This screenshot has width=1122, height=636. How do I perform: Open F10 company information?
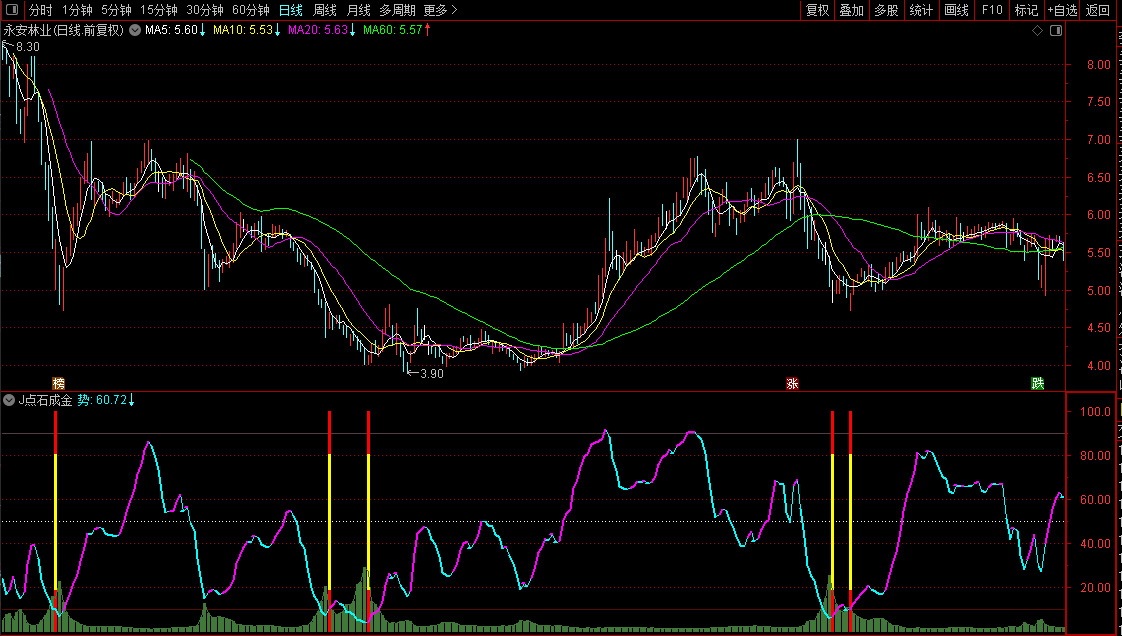point(992,10)
